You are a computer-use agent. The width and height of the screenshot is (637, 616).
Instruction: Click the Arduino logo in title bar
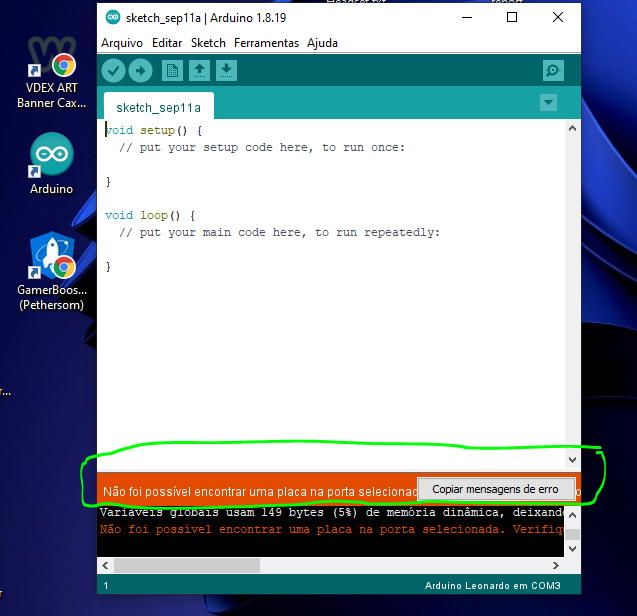(x=113, y=17)
